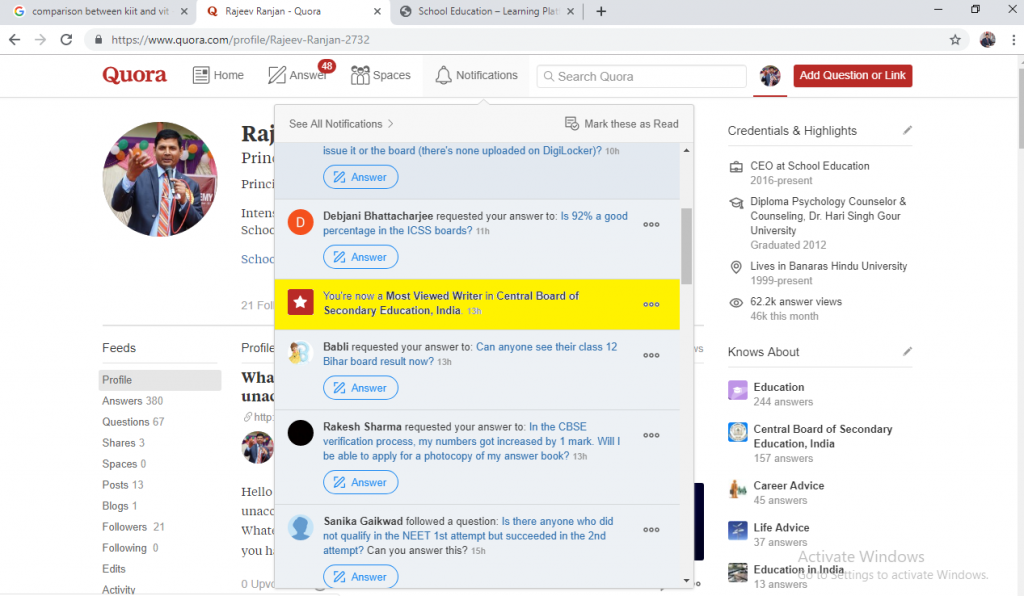The height and width of the screenshot is (596, 1024).
Task: Open 'Is 92% a good percentage' question link
Action: 475,223
